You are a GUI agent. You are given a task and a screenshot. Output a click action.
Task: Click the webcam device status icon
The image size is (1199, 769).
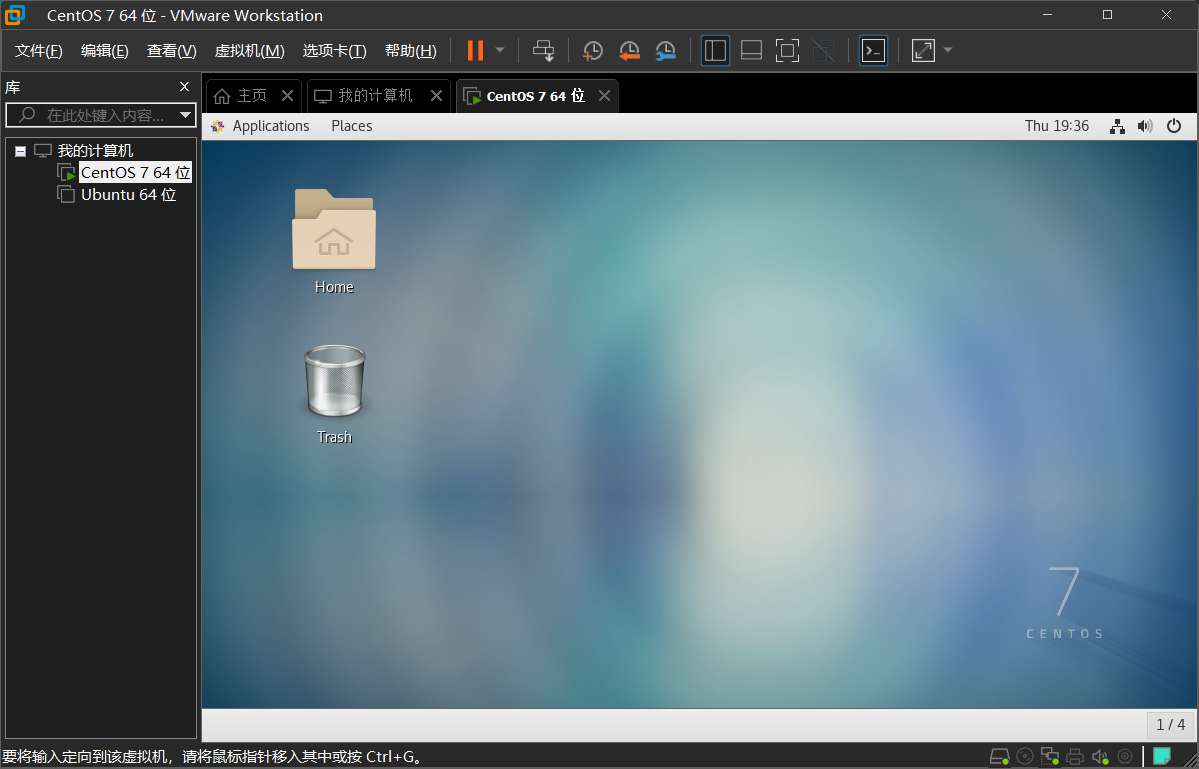1125,757
